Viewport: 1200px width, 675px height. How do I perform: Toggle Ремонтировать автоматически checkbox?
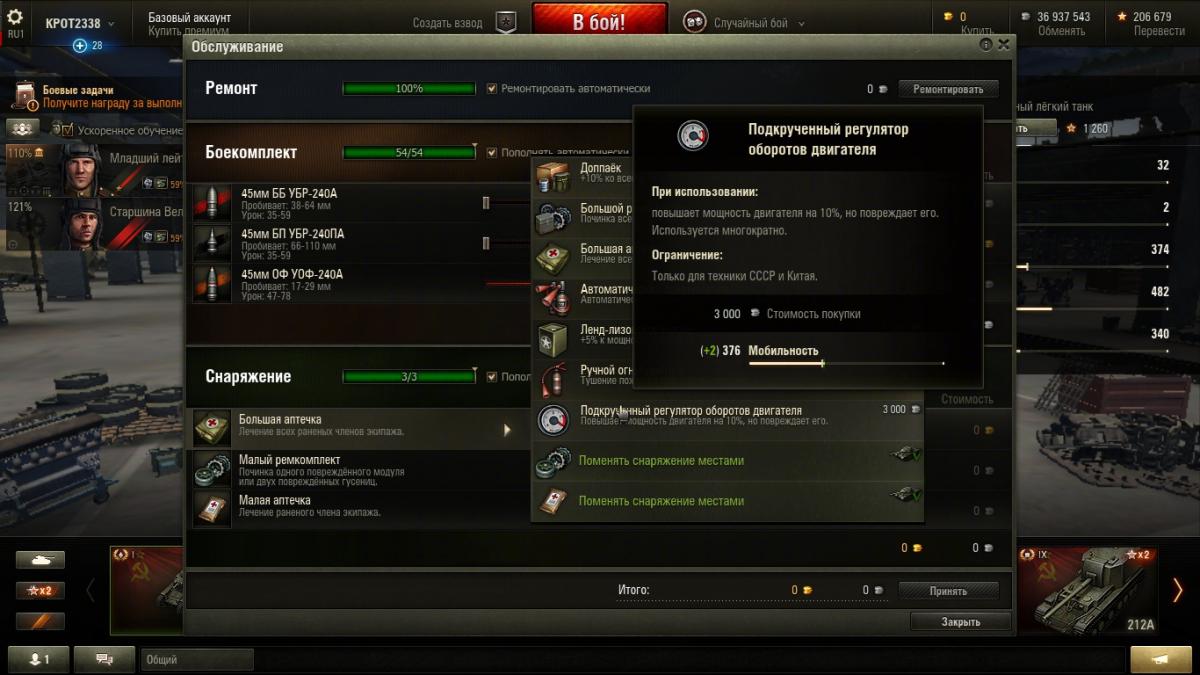pos(491,89)
